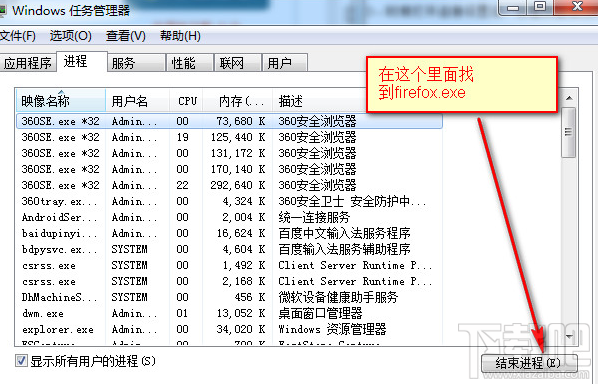
Task: Select 360SE.exe process using 131,172 K
Action: tap(229, 153)
